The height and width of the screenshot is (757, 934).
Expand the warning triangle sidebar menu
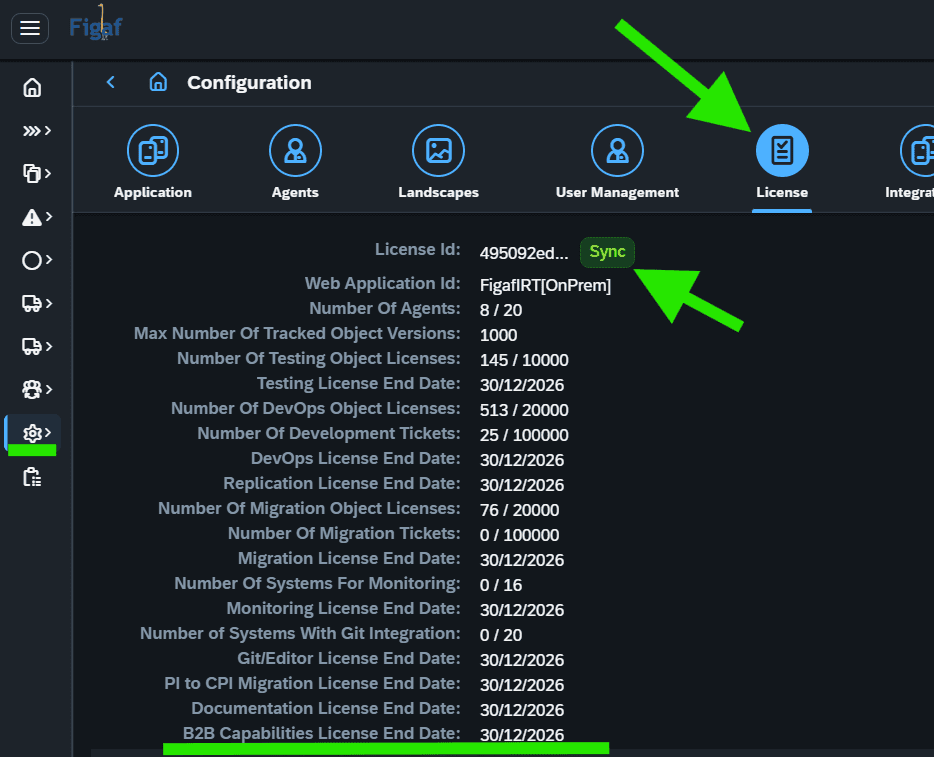point(36,217)
